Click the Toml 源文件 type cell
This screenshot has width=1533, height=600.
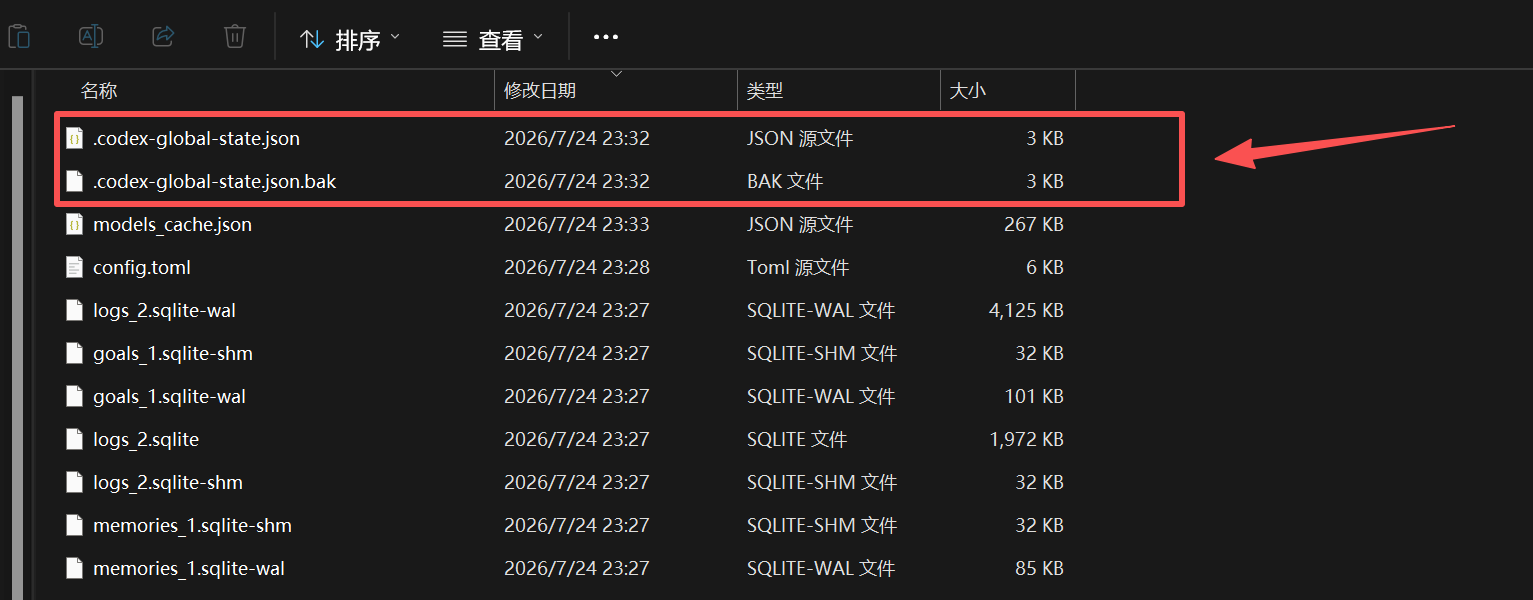click(798, 267)
